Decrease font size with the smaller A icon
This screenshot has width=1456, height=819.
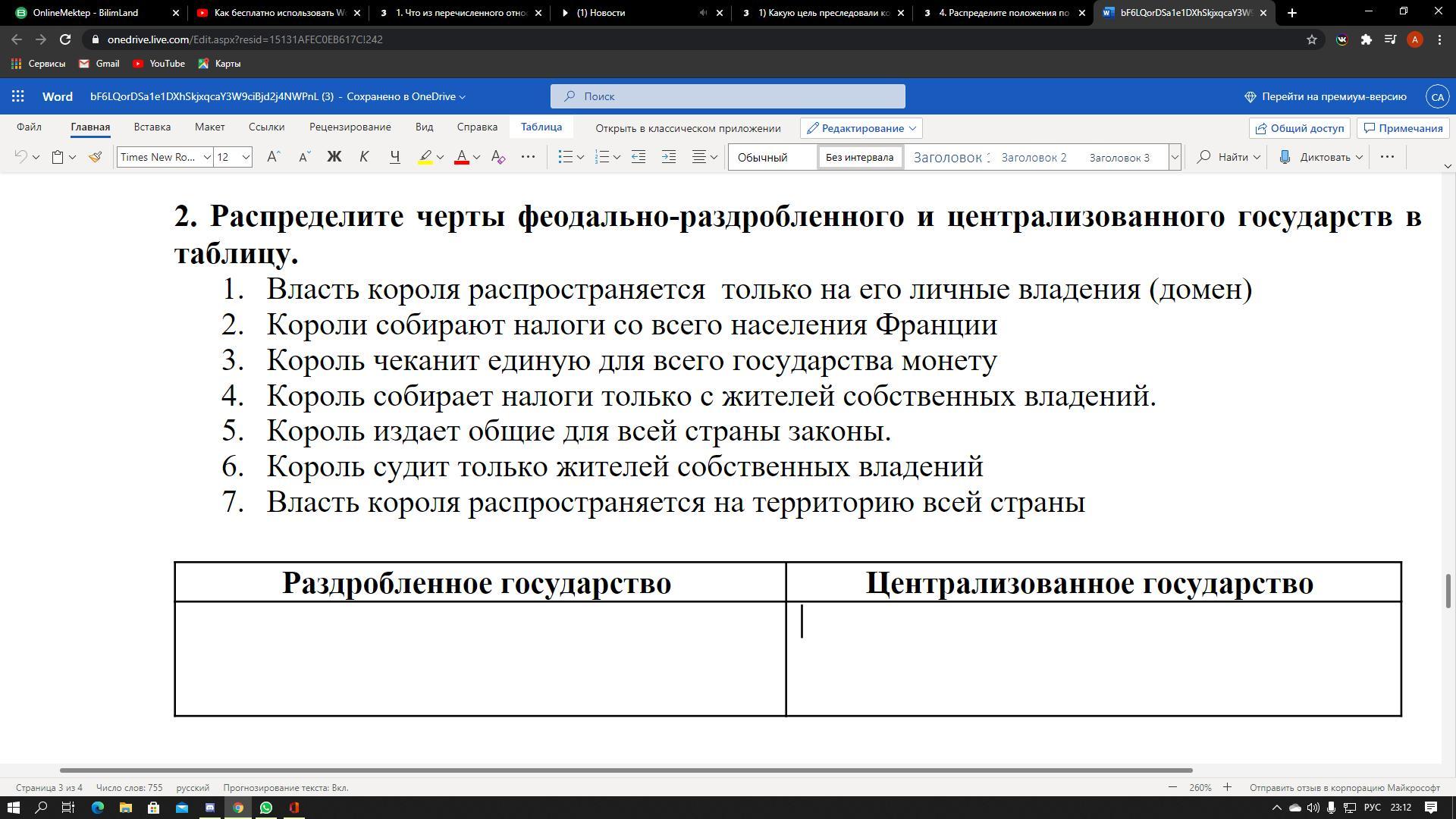coord(304,157)
